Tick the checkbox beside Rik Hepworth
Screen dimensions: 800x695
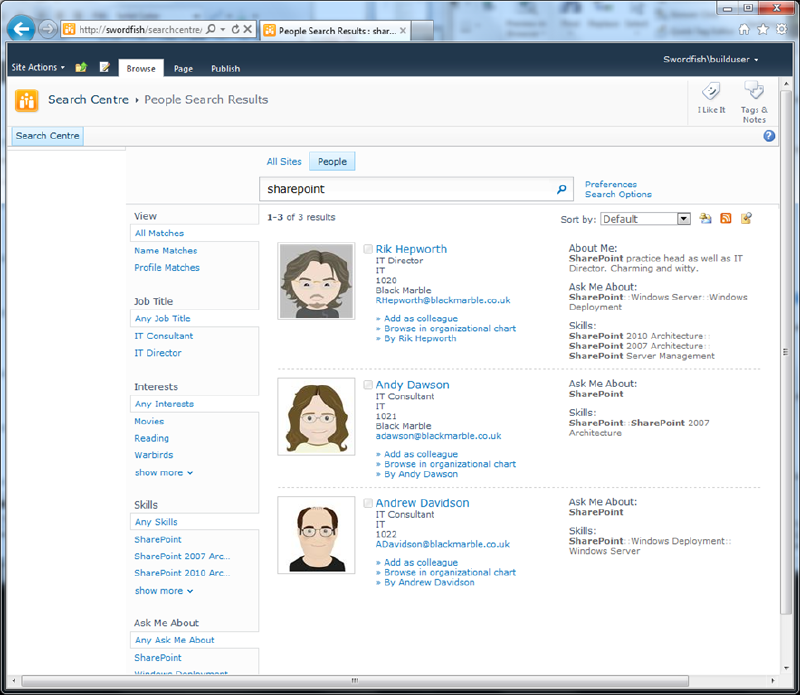point(368,249)
